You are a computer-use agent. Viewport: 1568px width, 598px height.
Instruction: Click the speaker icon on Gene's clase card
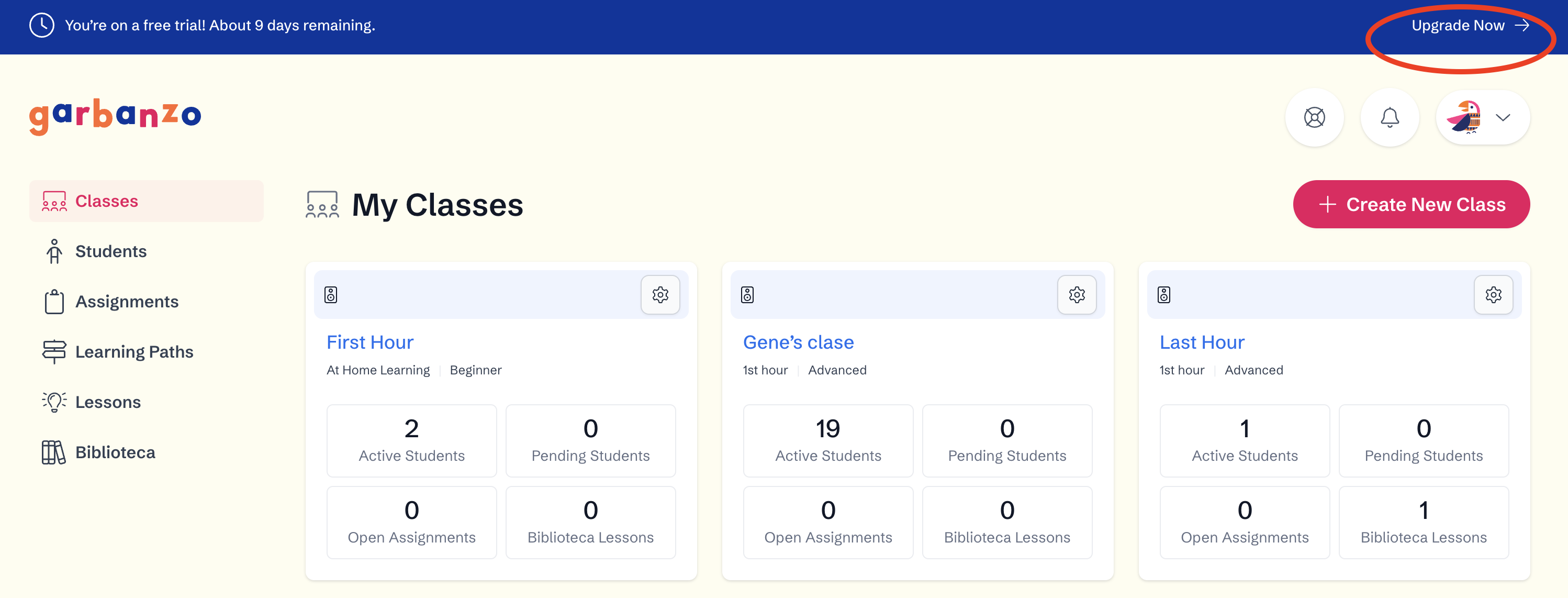747,295
